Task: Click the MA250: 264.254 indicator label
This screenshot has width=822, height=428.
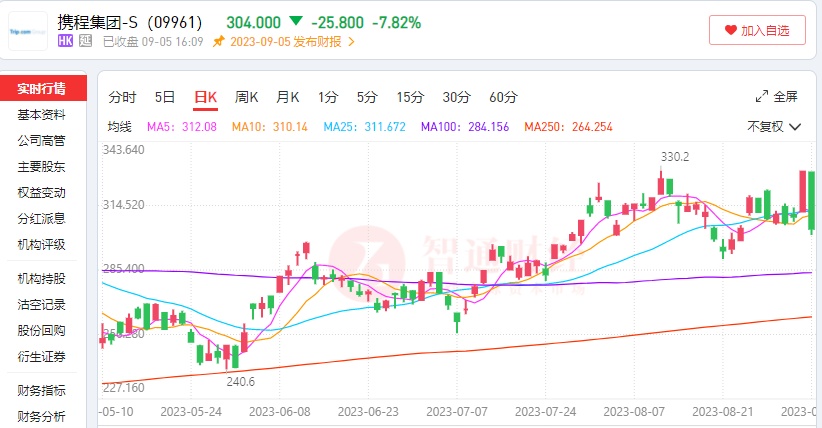Action: point(568,127)
